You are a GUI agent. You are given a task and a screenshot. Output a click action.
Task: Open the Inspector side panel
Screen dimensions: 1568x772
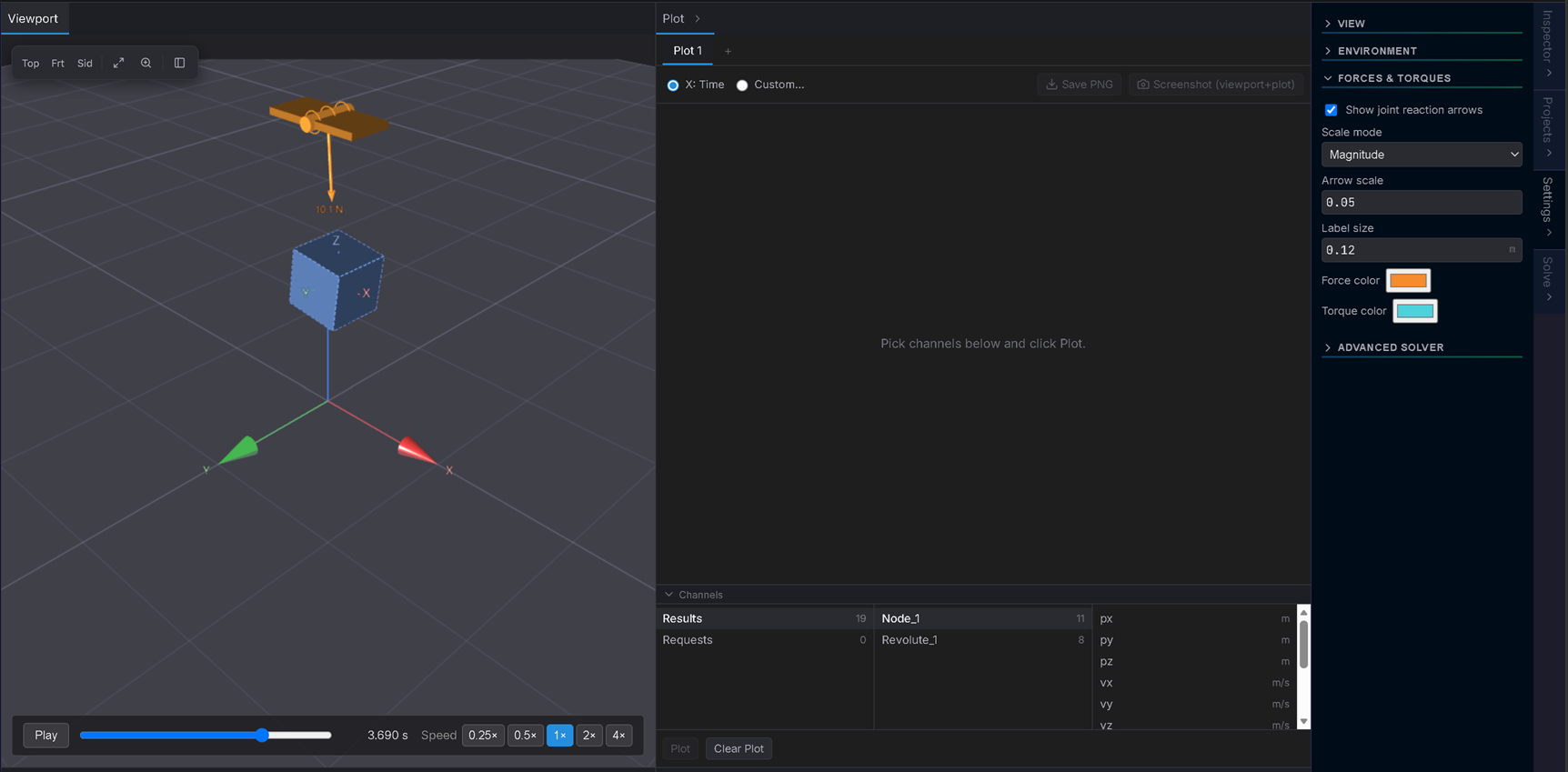[1549, 44]
